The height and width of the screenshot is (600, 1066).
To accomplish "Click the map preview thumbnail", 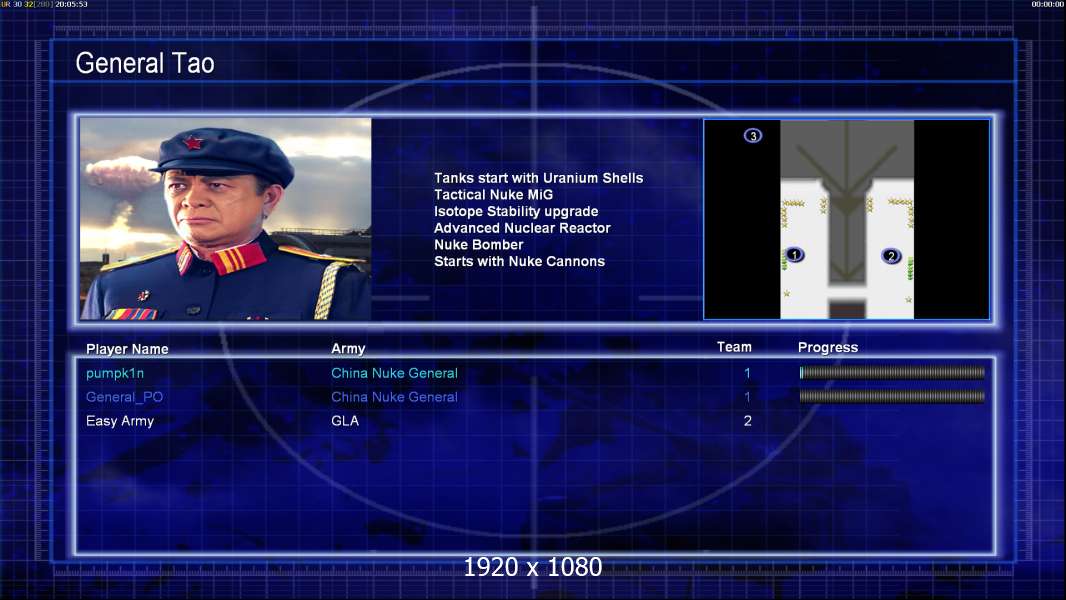I will point(846,219).
